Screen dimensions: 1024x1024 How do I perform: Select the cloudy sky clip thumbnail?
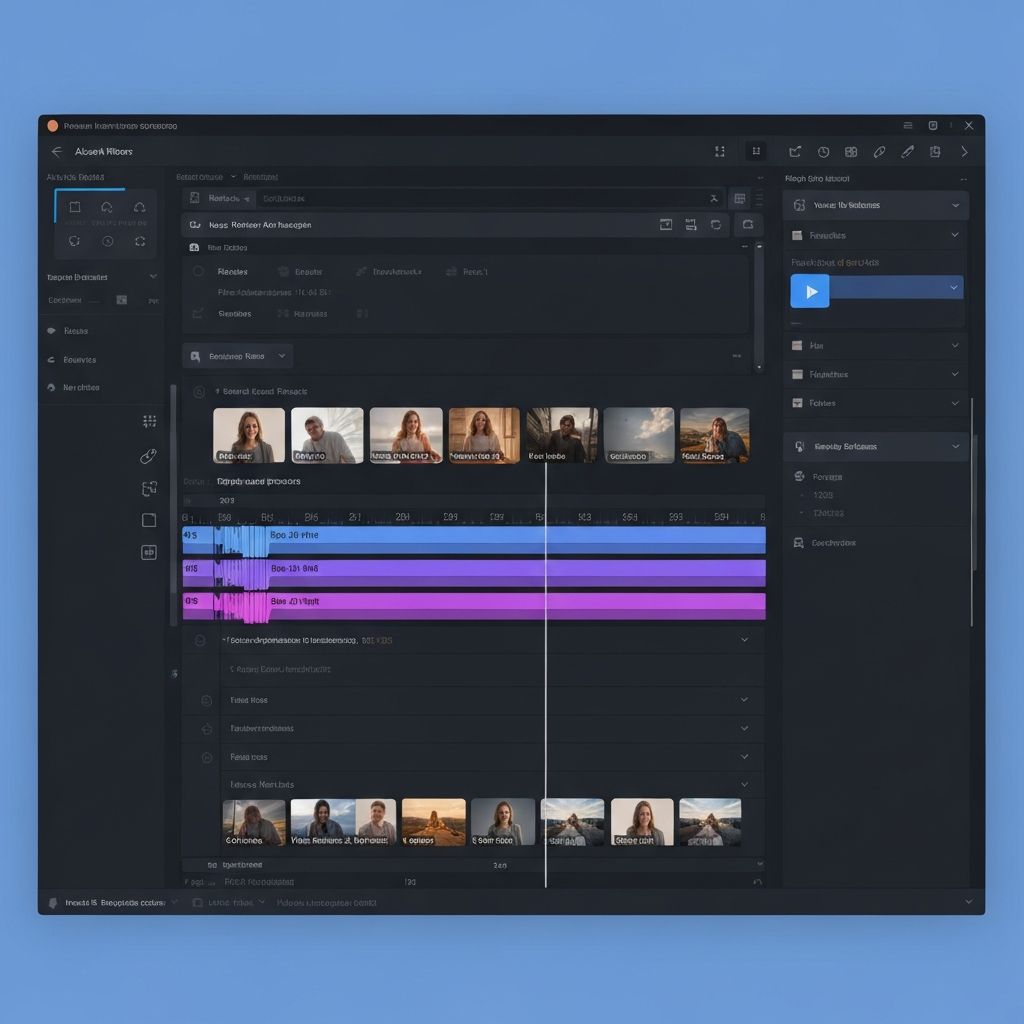point(639,435)
